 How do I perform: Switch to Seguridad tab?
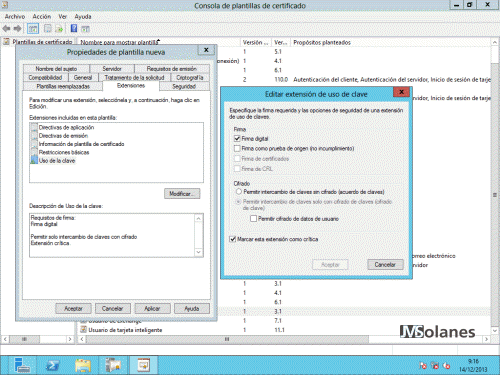click(184, 86)
